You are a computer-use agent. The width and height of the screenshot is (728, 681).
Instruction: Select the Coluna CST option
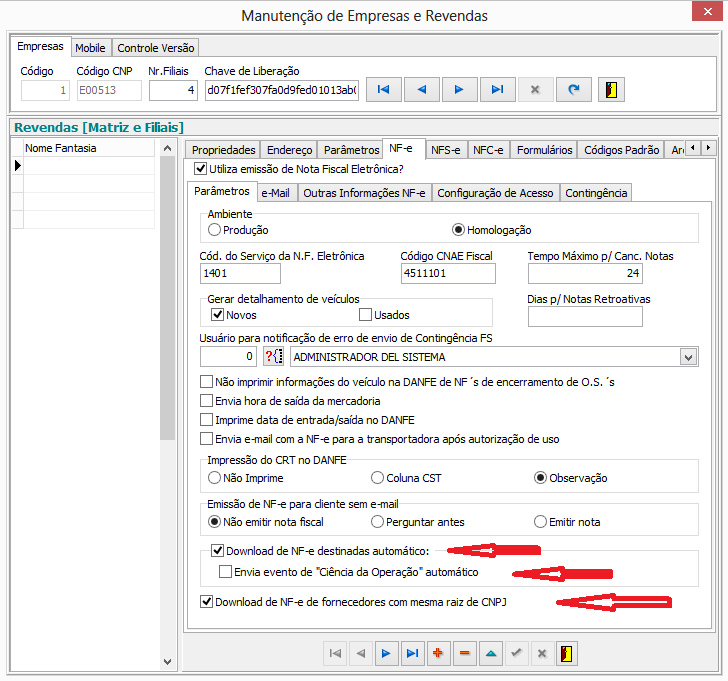coord(377,478)
